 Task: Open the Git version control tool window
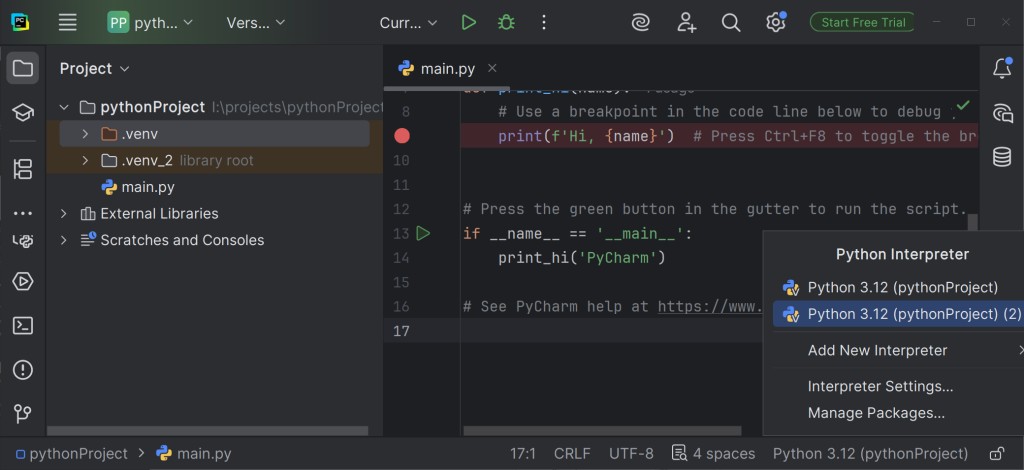[22, 413]
